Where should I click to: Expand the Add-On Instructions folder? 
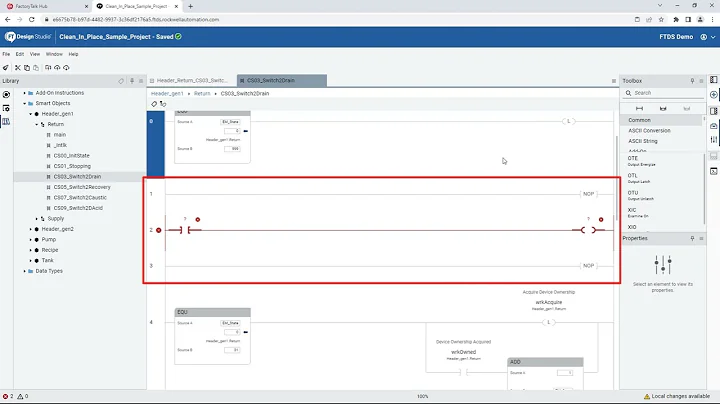click(25, 93)
